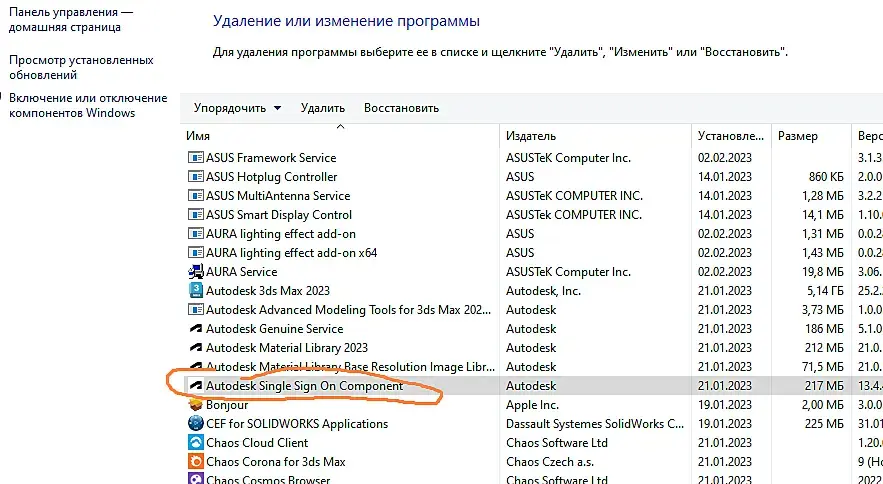This screenshot has width=883, height=484.
Task: Click the Autodesk Genuine Service icon
Action: (x=196, y=329)
